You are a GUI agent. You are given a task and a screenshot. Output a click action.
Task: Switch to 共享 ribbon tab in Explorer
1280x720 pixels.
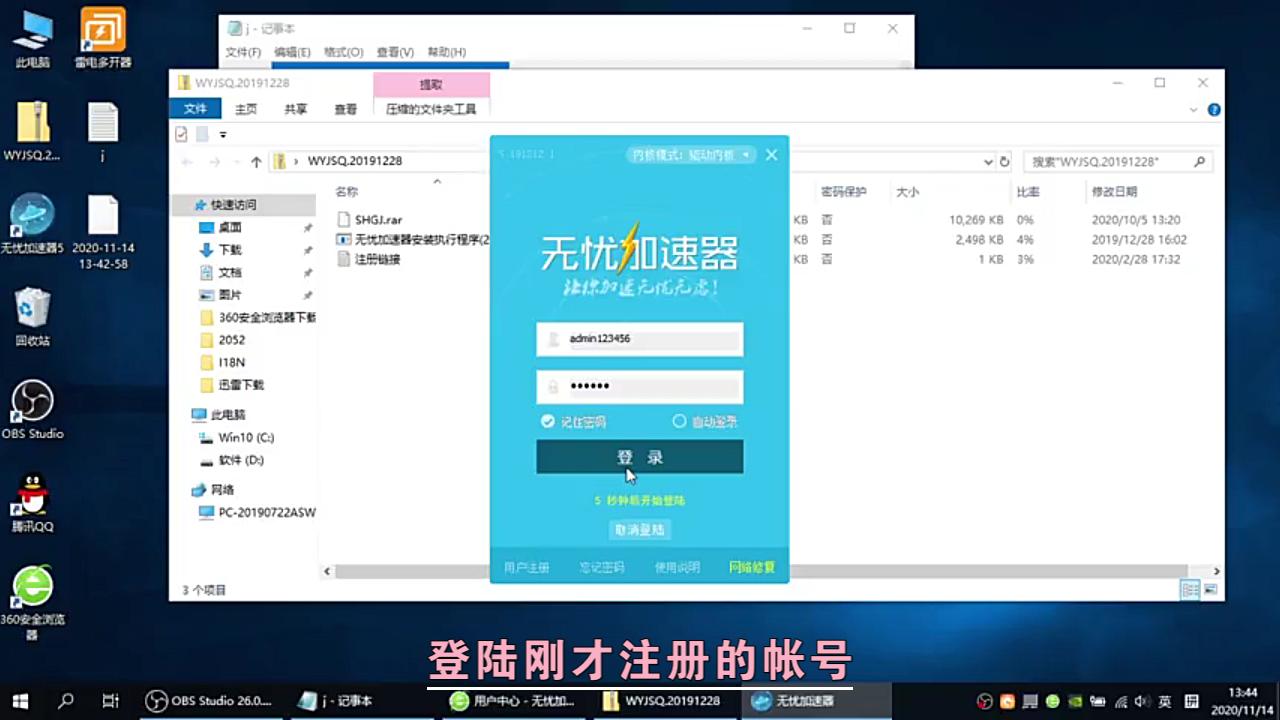(296, 109)
